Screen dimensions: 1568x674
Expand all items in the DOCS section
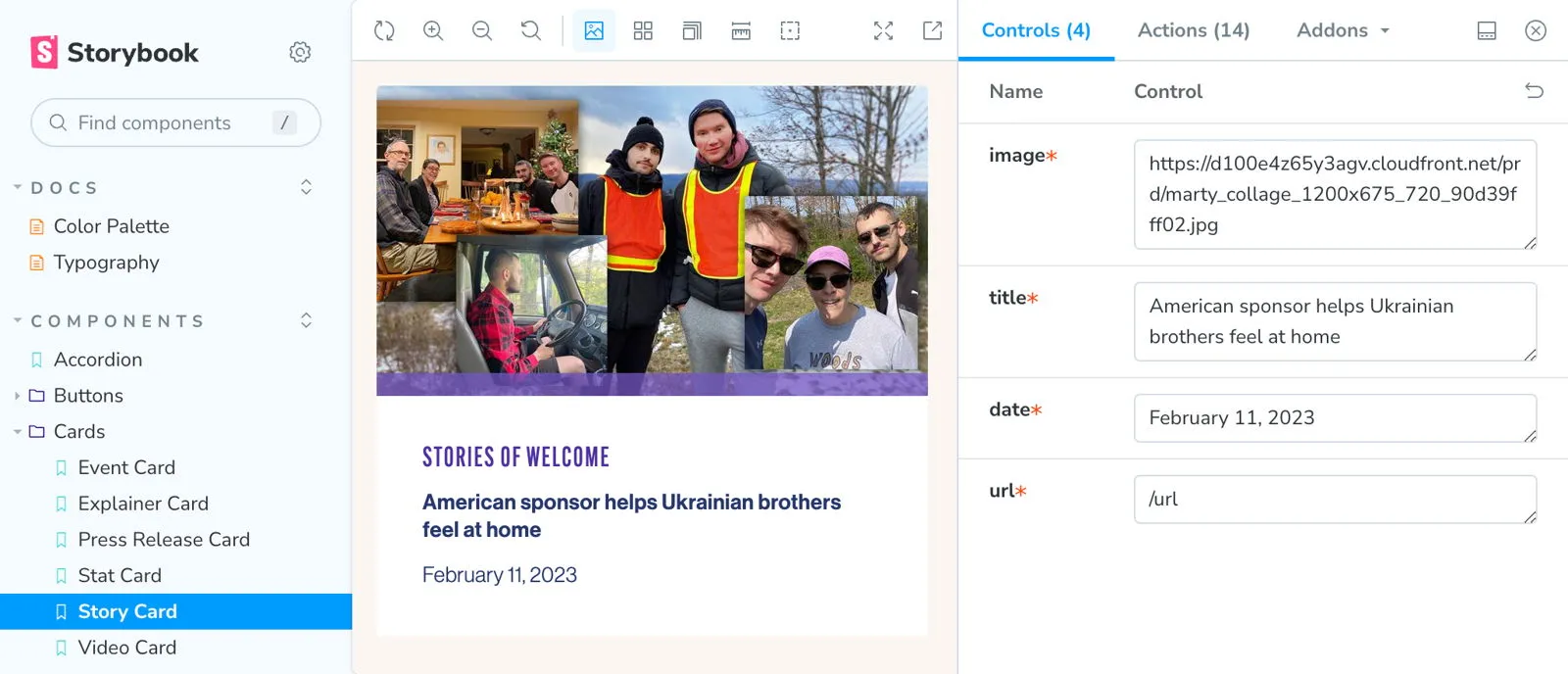[306, 187]
